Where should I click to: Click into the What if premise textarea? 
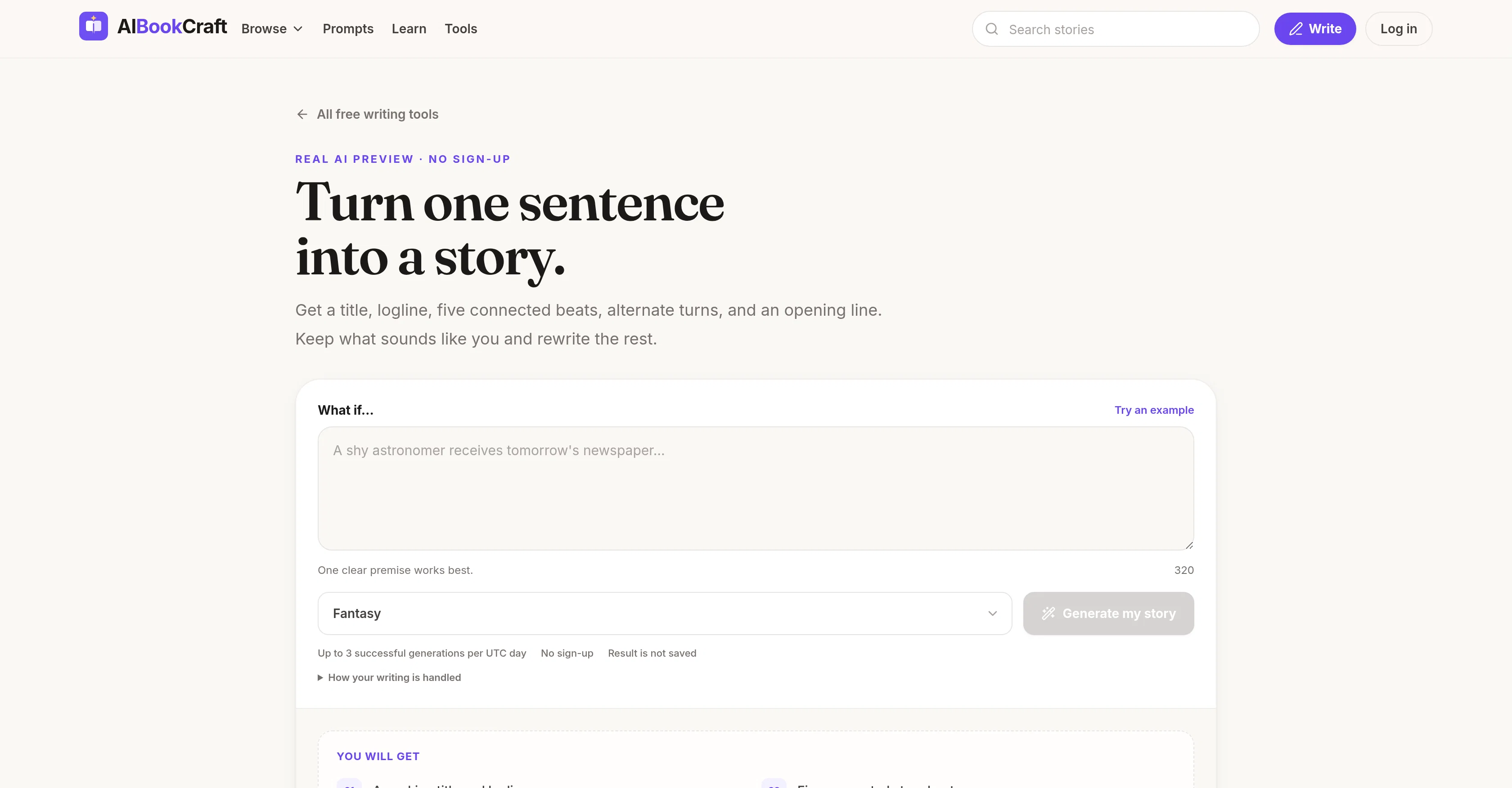coord(756,488)
